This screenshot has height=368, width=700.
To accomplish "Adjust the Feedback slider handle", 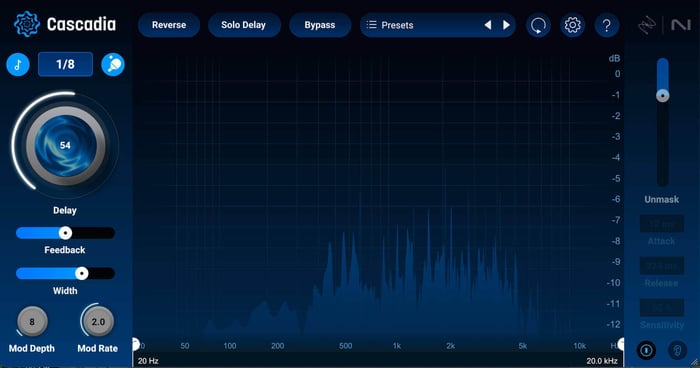I will tap(65, 233).
